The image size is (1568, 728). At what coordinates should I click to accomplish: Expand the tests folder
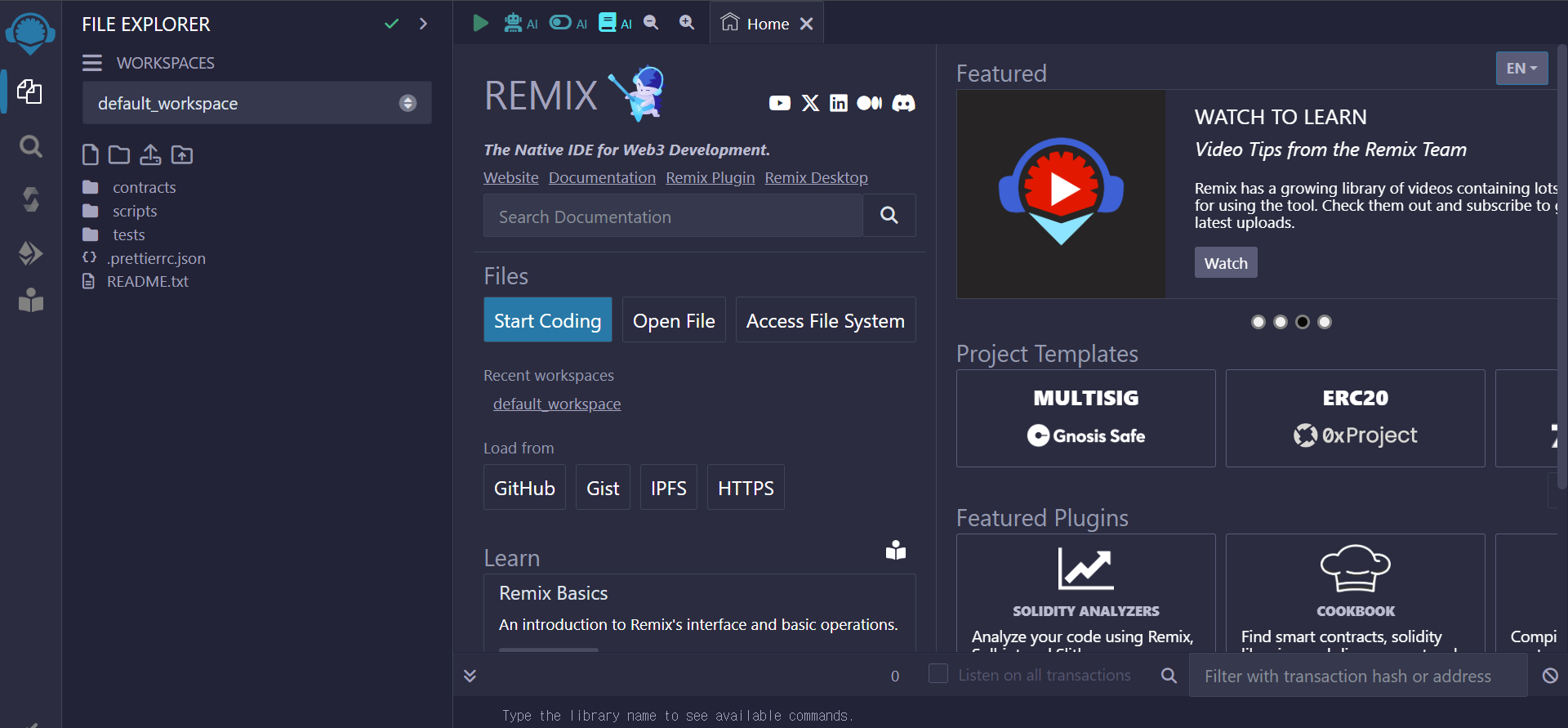(x=128, y=234)
